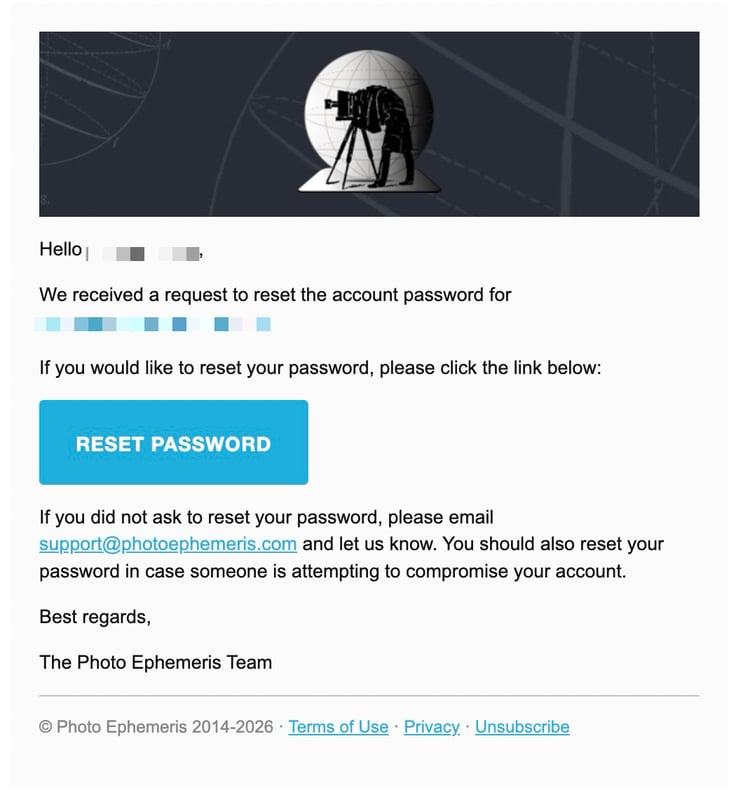The height and width of the screenshot is (800, 743).
Task: Click the 'compromise your account' text line
Action: [x=333, y=571]
